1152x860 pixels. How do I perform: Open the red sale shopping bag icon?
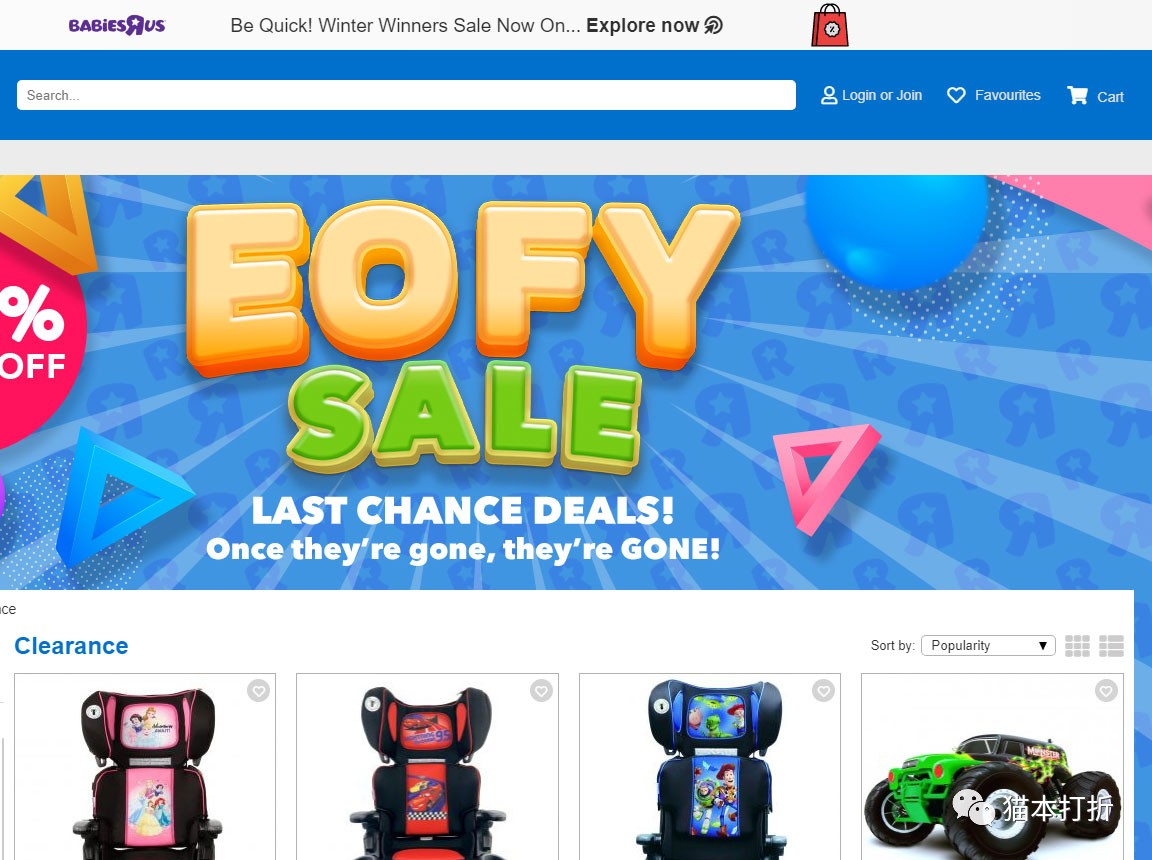pos(829,26)
